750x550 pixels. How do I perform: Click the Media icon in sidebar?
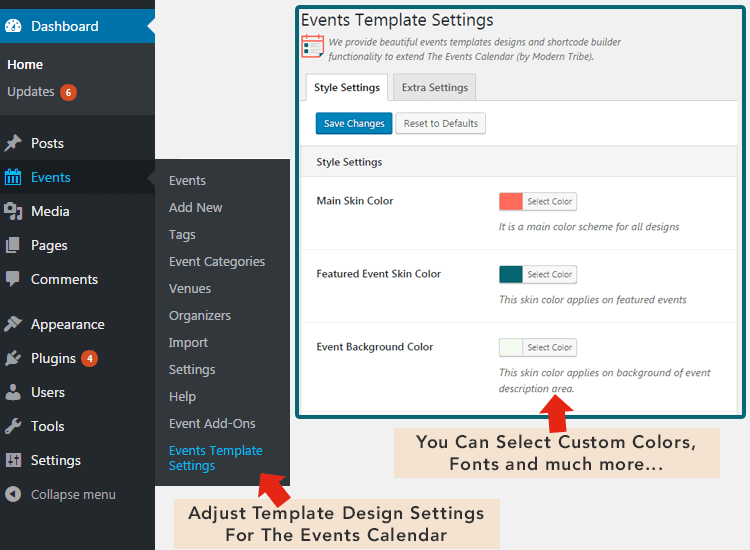[13, 211]
